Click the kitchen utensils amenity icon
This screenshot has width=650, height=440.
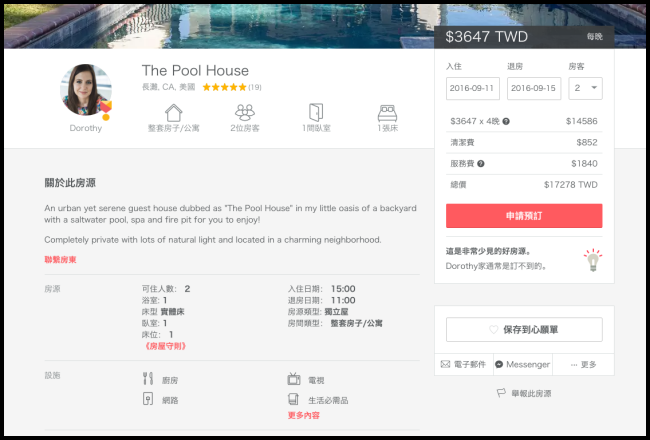(x=148, y=379)
